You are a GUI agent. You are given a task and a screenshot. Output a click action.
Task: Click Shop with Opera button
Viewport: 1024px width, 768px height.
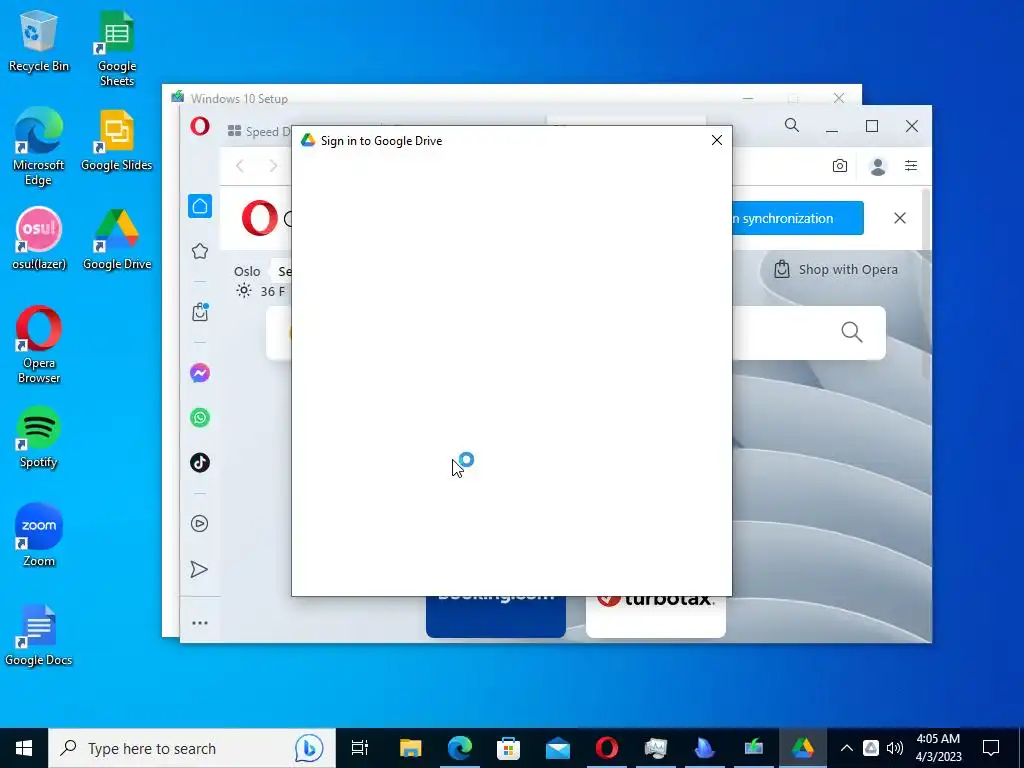click(x=835, y=269)
